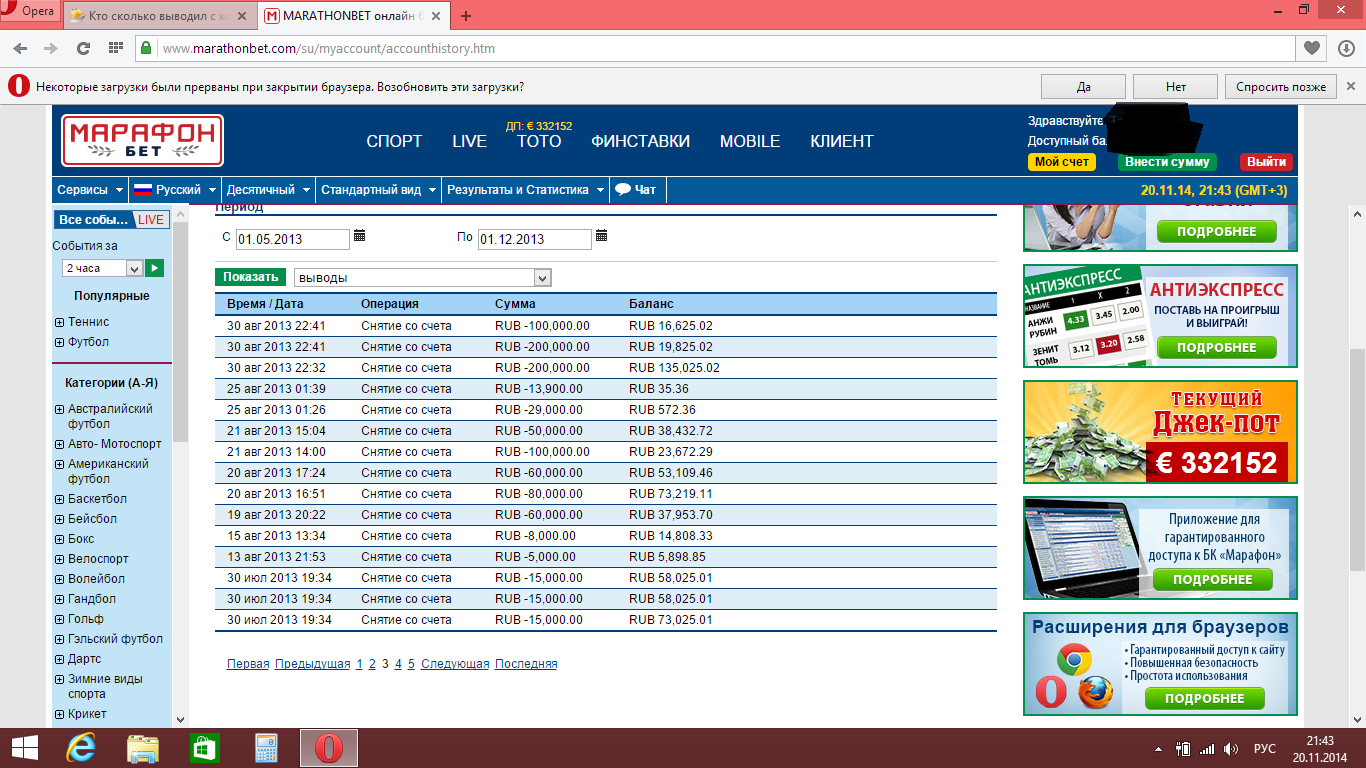
Task: Click the speed dial grid icon
Action: 115,48
